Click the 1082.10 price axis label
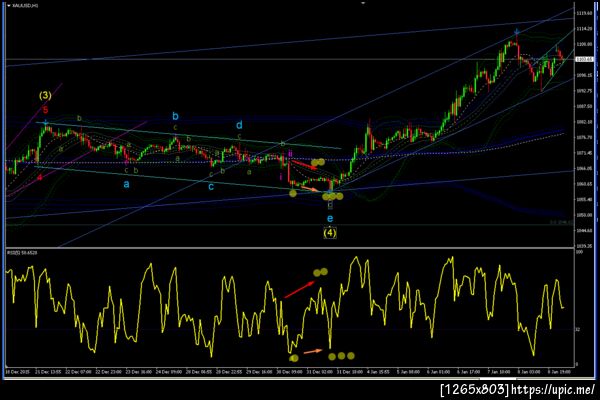 pyautogui.click(x=584, y=122)
